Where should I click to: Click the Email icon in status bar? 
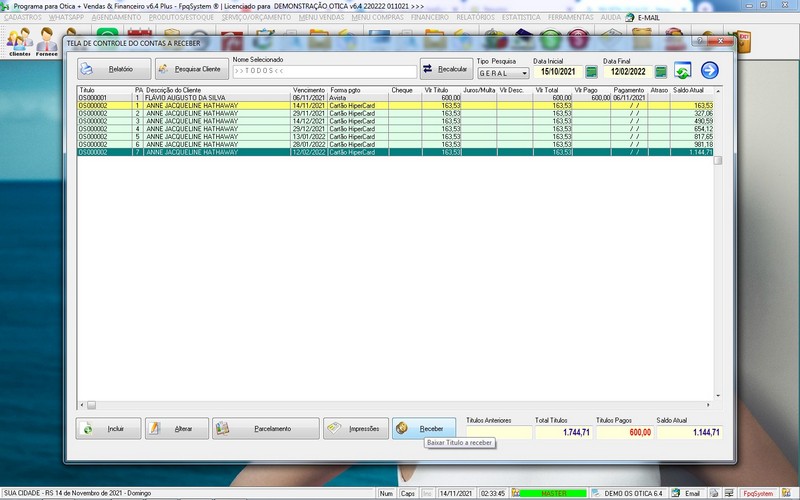click(x=686, y=493)
